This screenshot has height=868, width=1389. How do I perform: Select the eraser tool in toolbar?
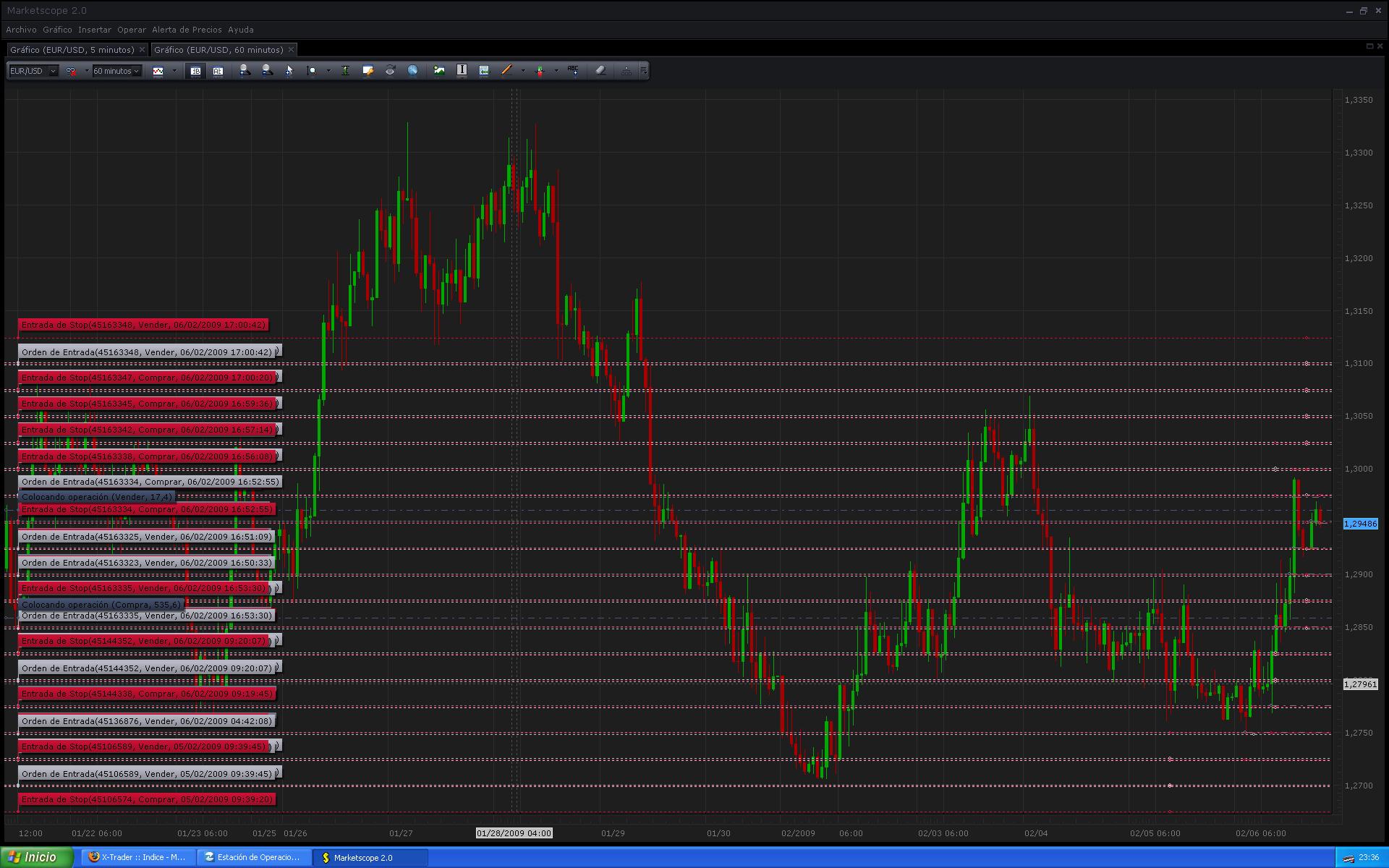pos(600,70)
